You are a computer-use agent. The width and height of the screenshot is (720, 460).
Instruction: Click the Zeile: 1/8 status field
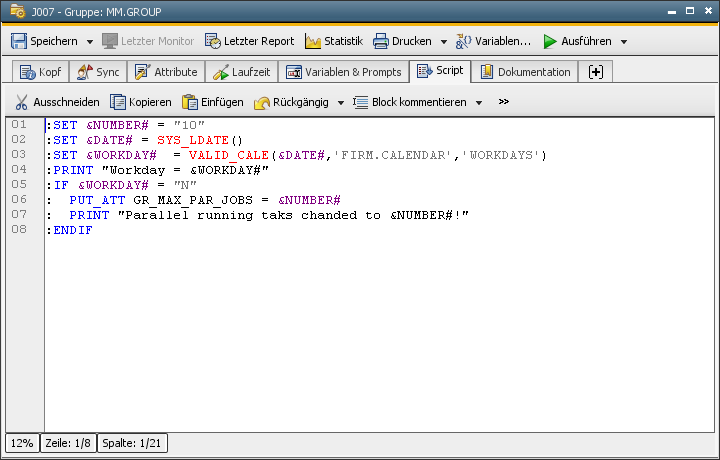click(68, 443)
